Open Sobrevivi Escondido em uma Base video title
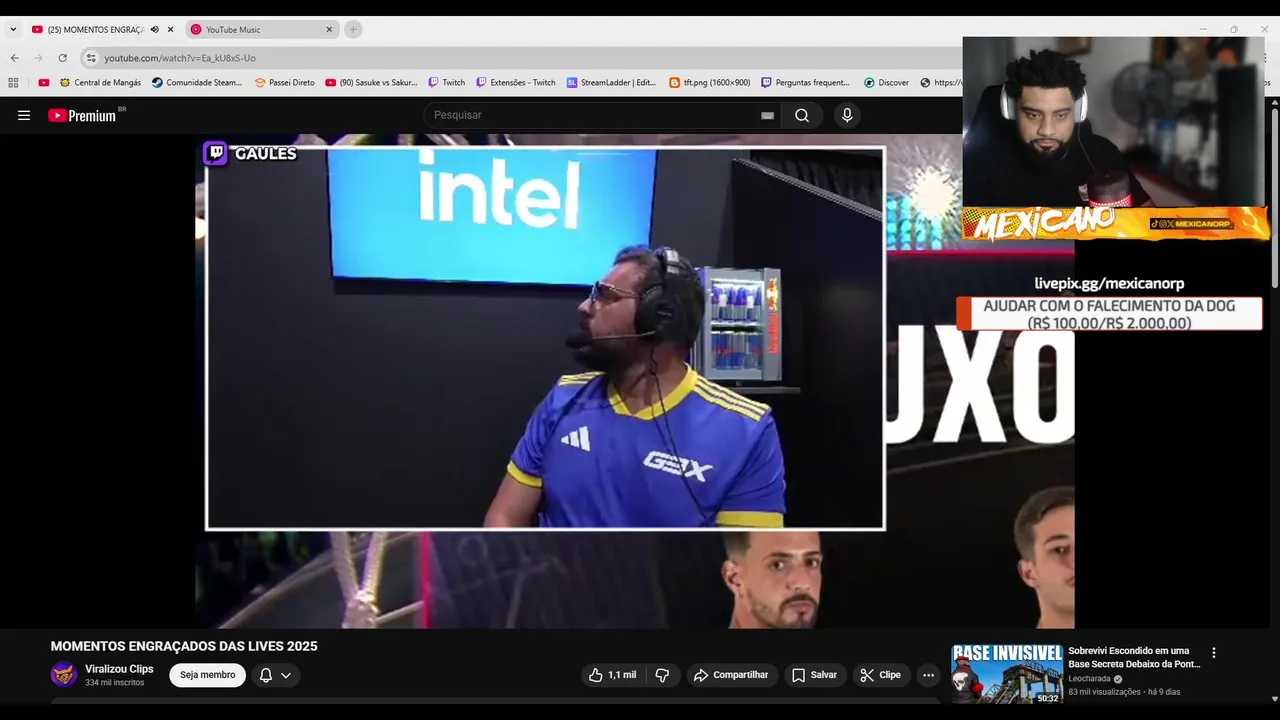1280x720 pixels. (1134, 657)
